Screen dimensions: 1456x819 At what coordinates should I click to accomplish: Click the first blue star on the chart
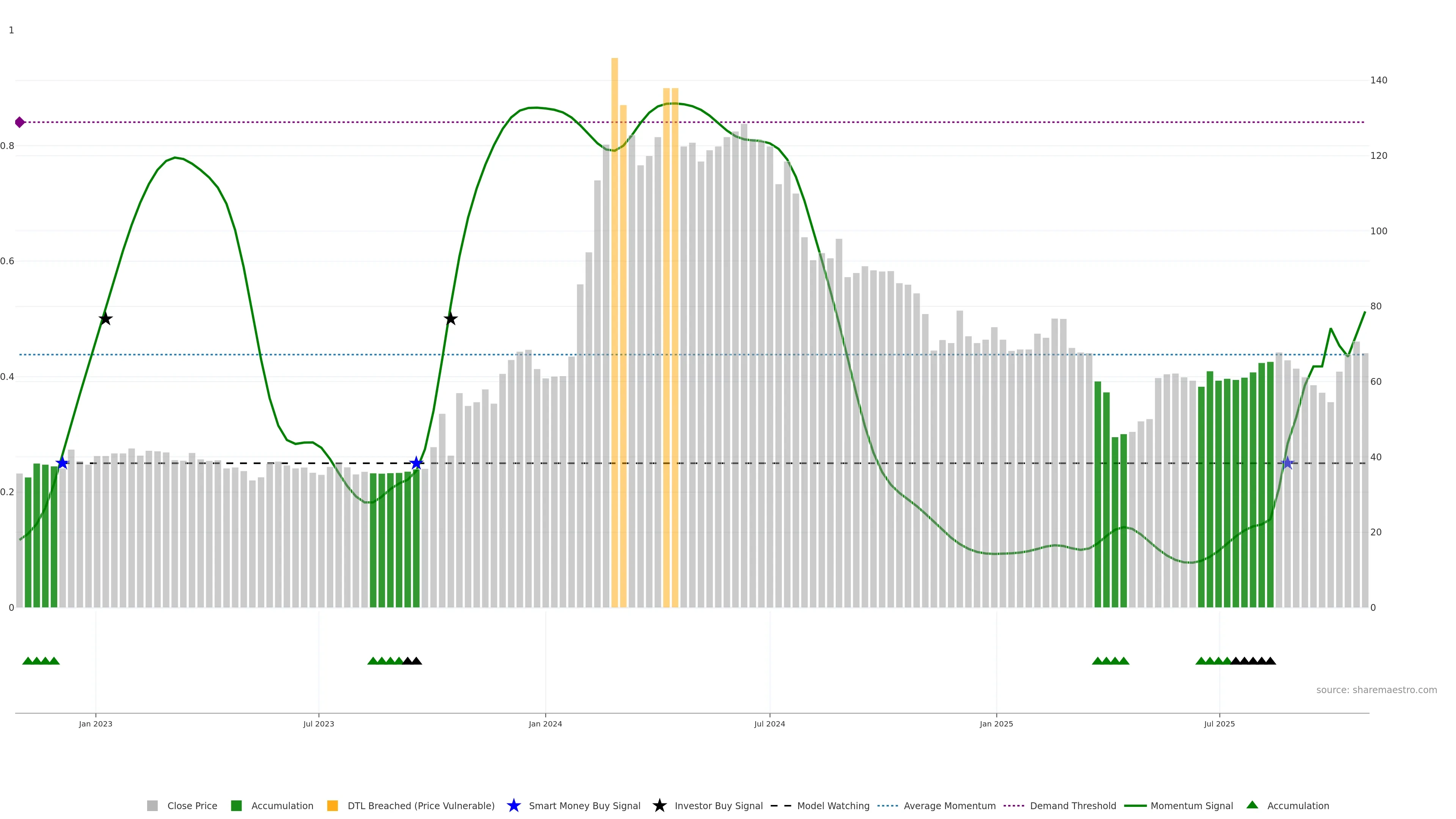62,463
